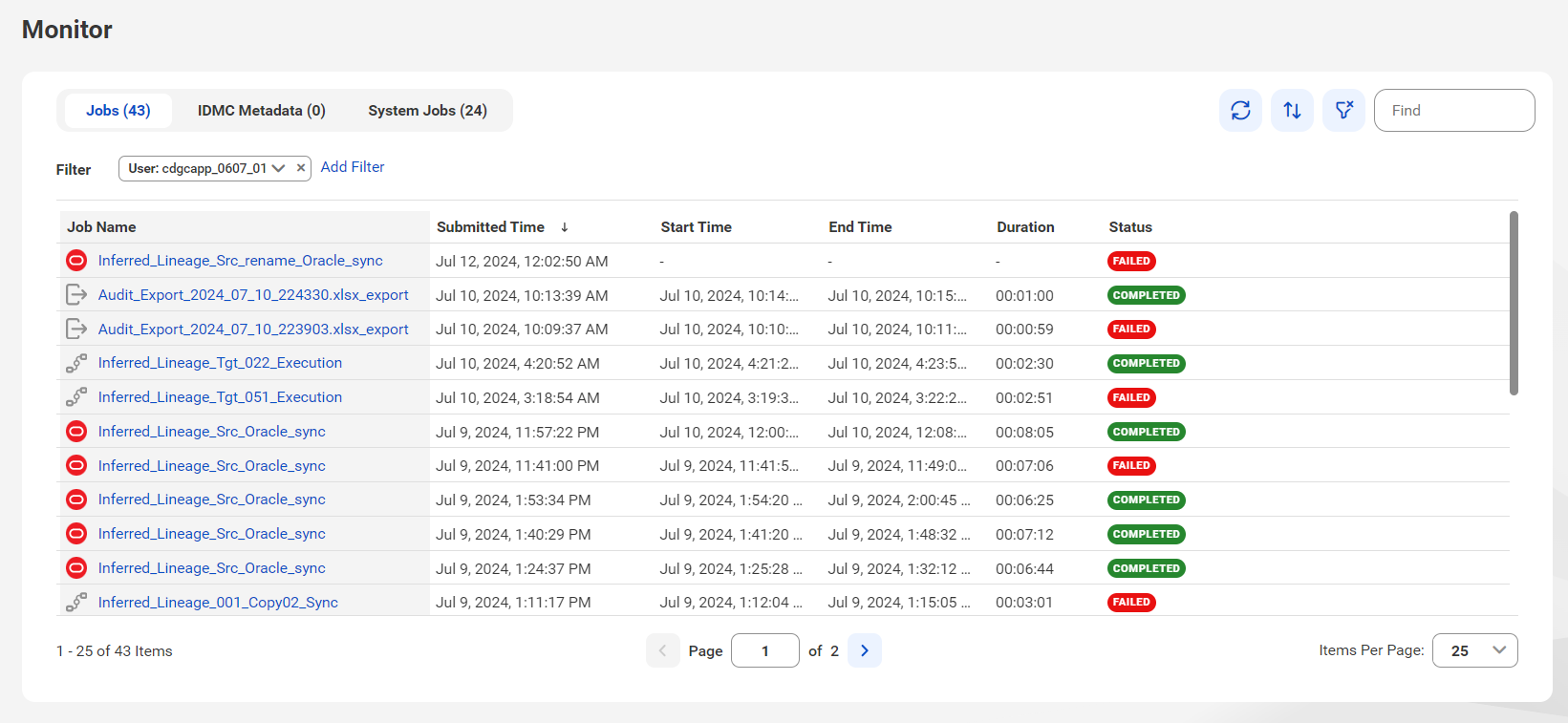Screen dimensions: 1568x723
Task: Open Inferred_Lineage_Src_Oracle_sync submitted 11:57:22 PM
Action: [x=212, y=432]
